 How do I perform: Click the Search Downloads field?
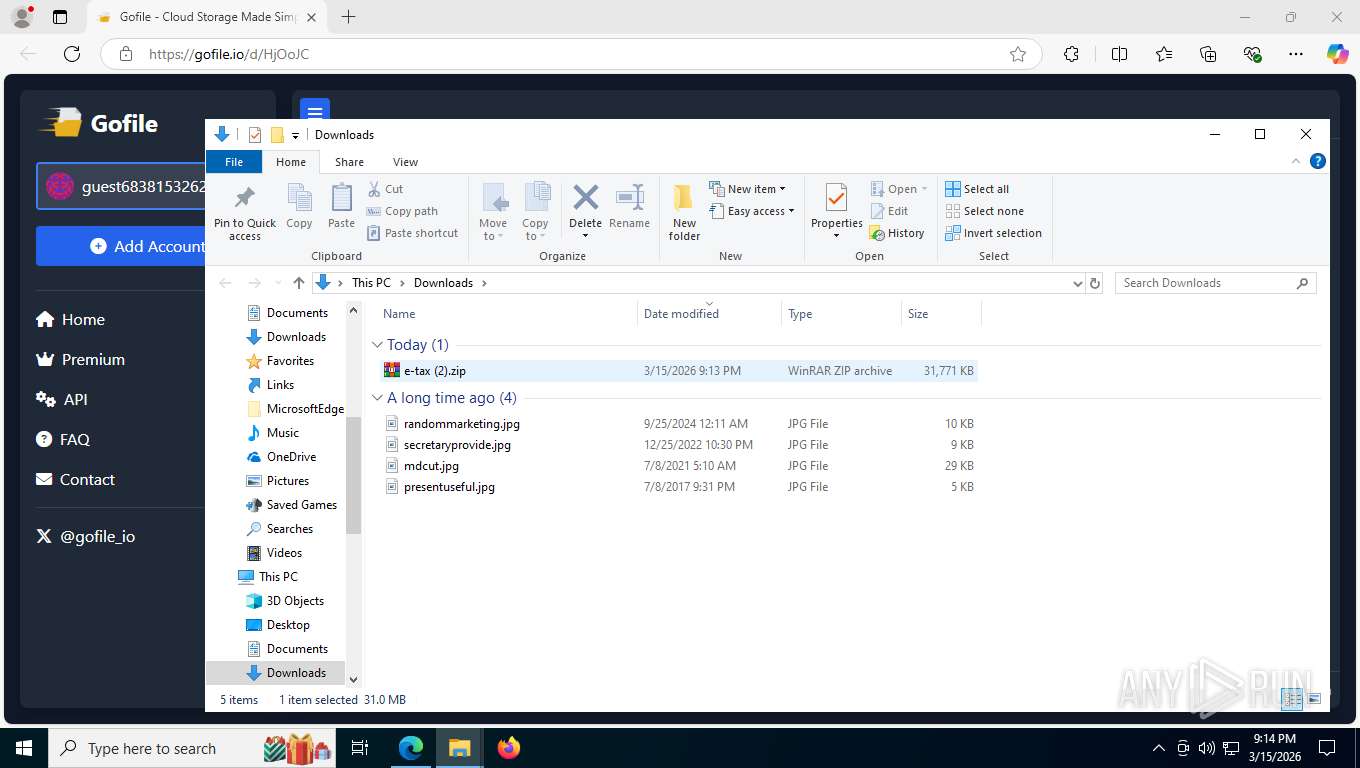point(1215,283)
